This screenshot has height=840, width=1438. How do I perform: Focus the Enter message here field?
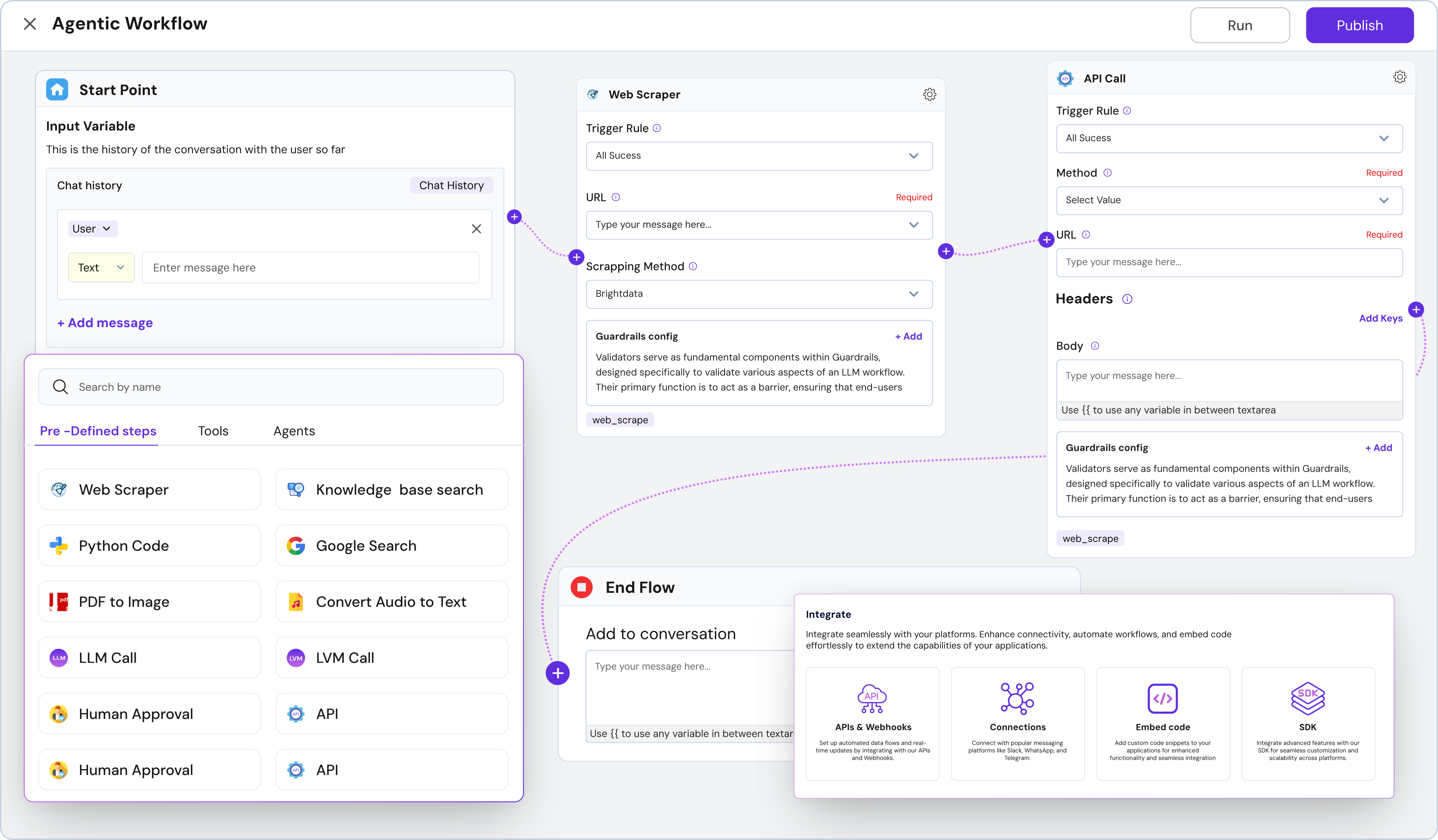310,268
